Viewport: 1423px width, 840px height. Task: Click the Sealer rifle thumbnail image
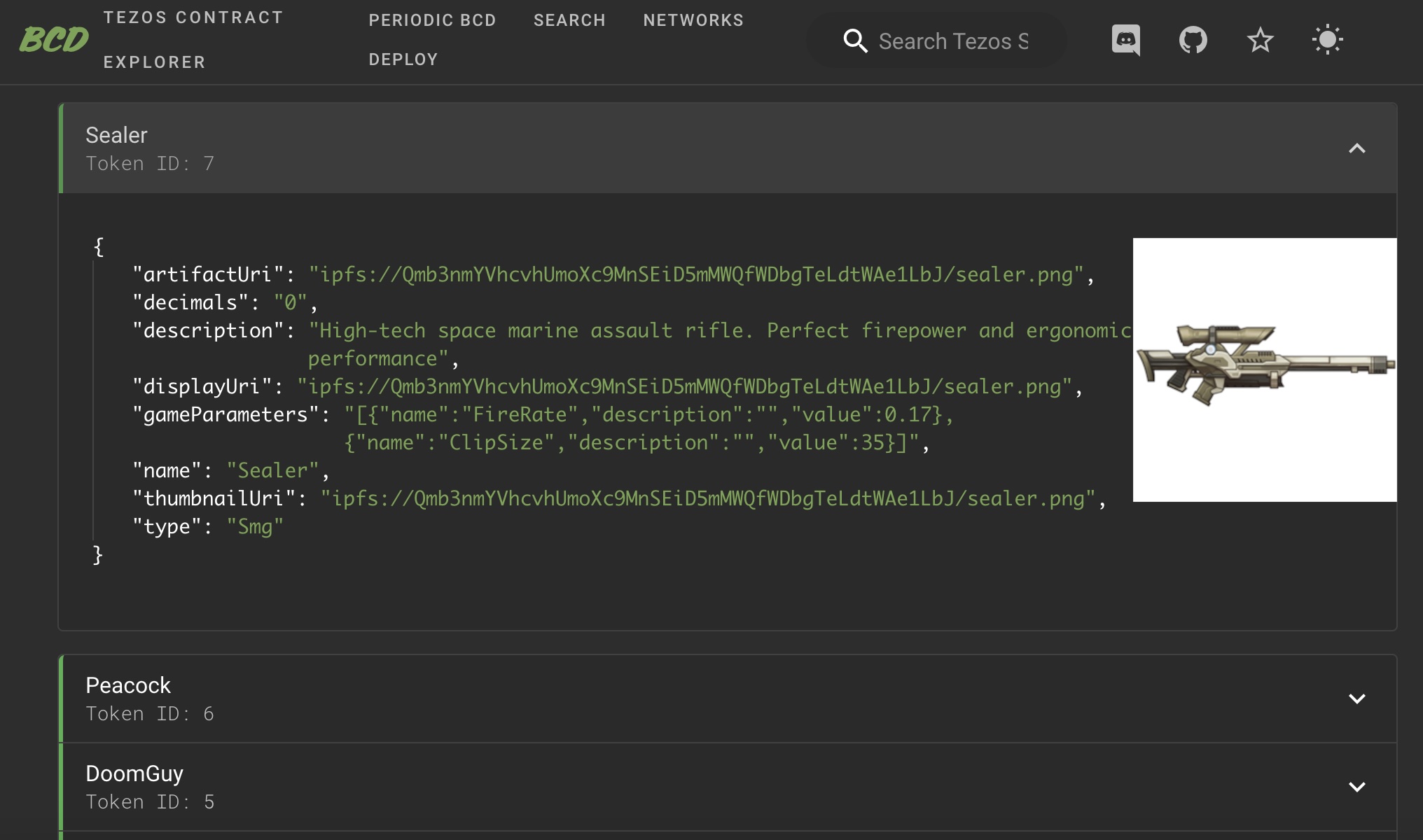[x=1264, y=370]
